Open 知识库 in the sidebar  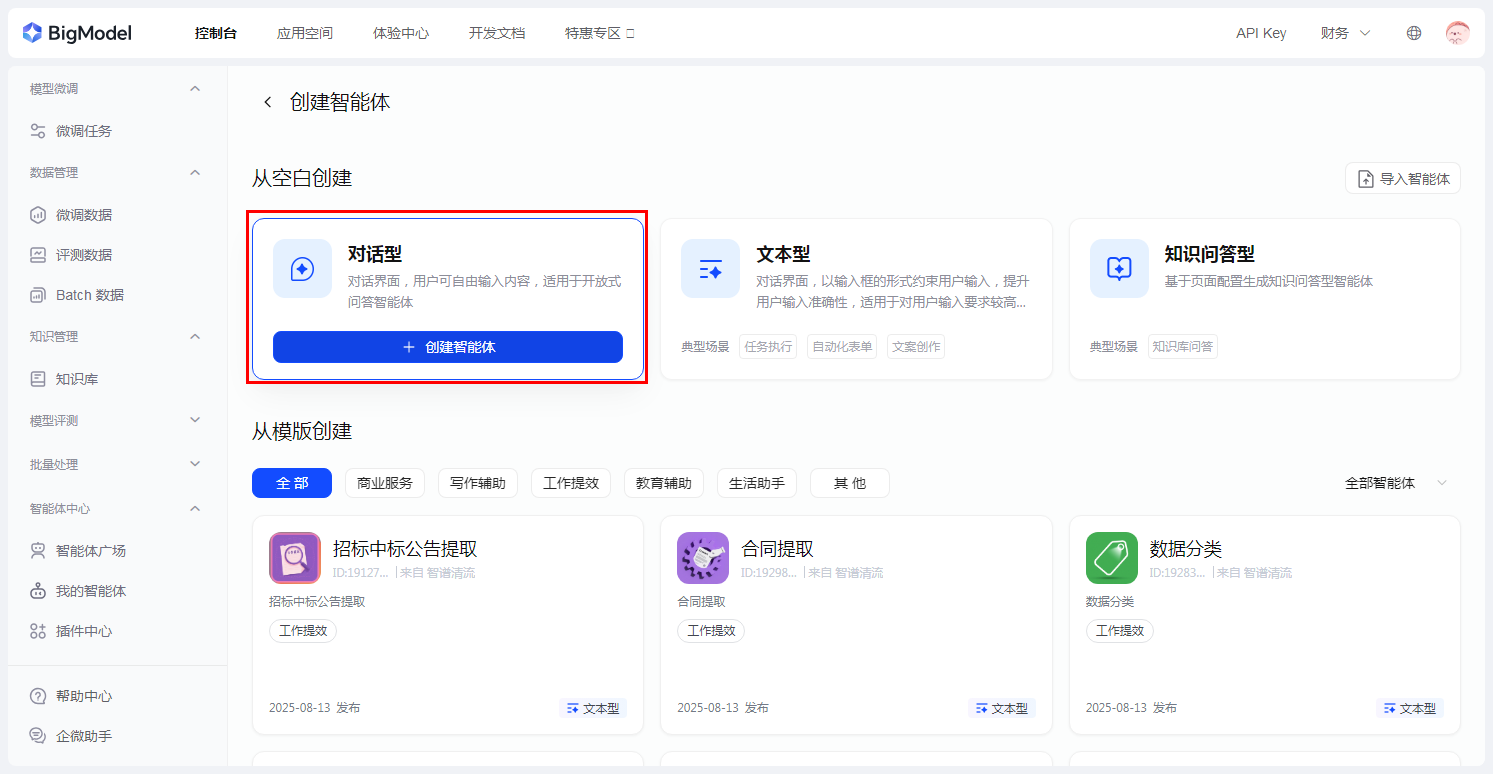(x=76, y=379)
